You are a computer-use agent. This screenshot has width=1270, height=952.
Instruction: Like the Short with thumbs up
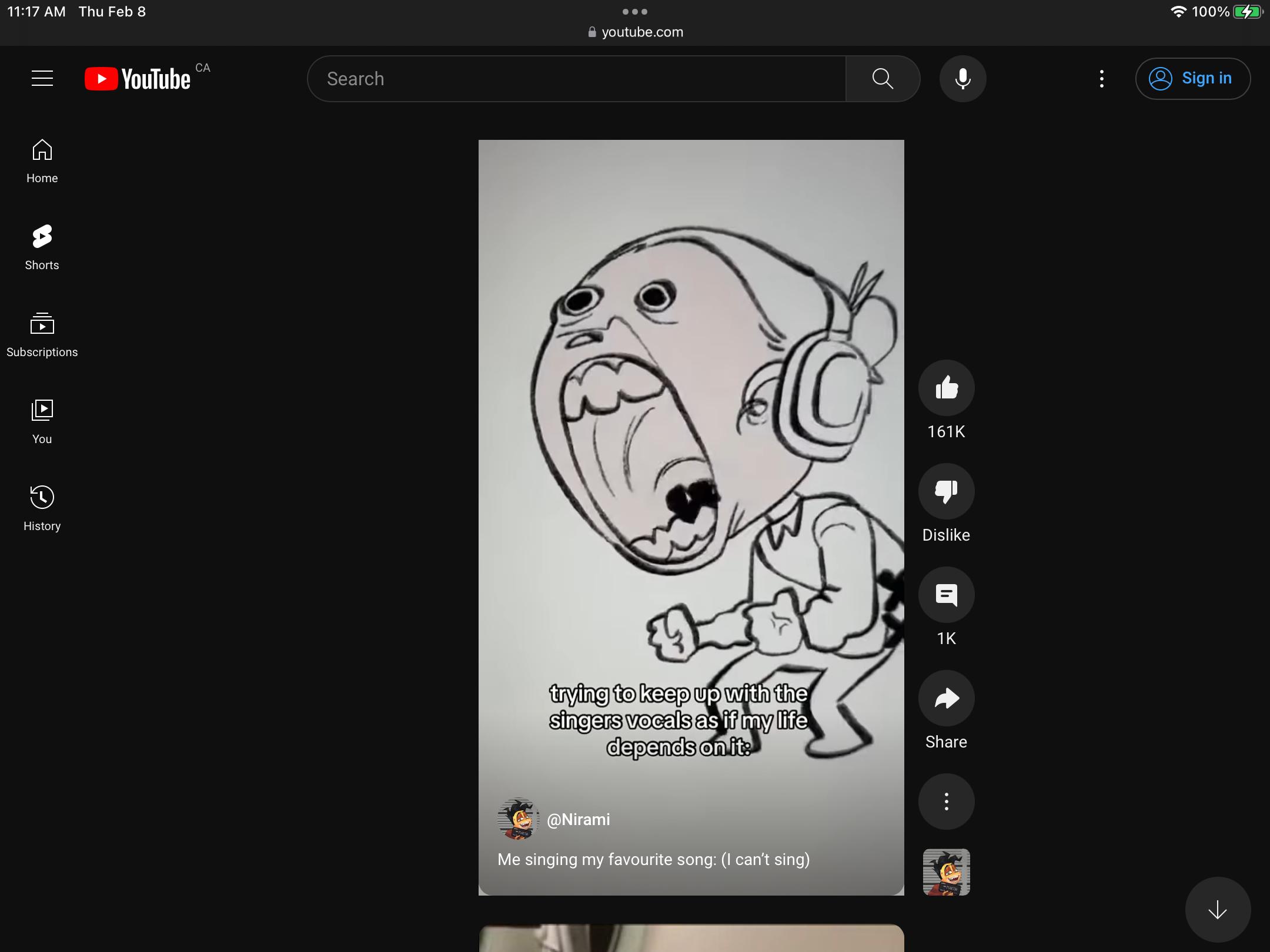click(x=946, y=388)
